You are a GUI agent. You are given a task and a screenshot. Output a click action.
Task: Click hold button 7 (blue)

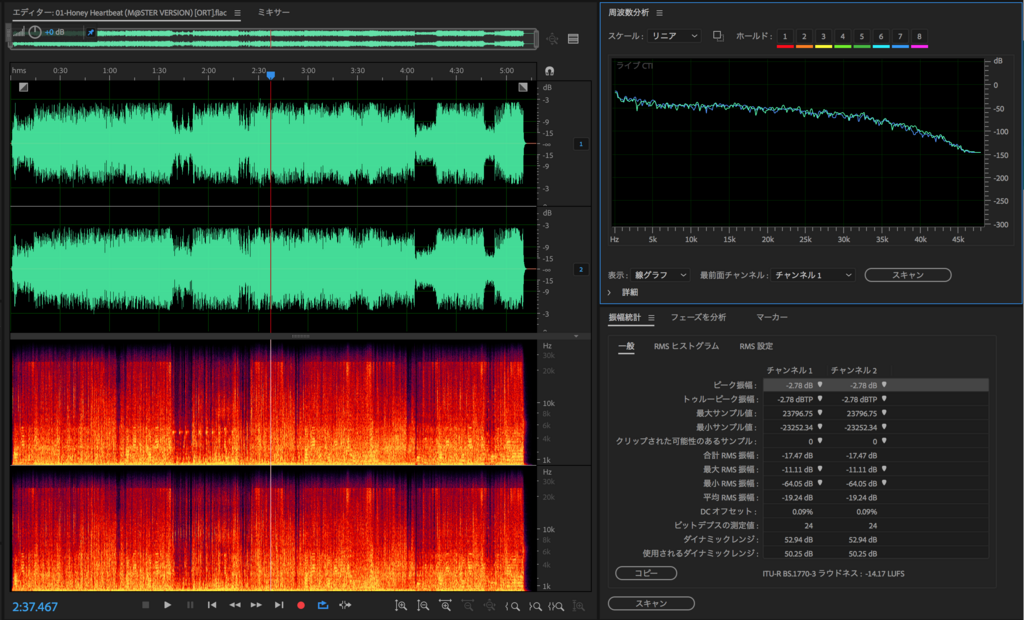pos(900,37)
